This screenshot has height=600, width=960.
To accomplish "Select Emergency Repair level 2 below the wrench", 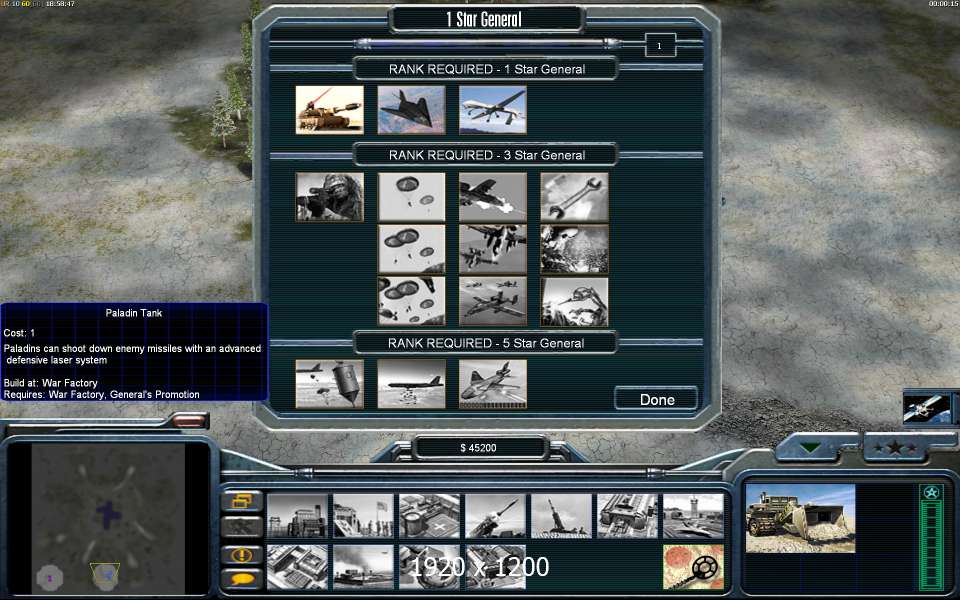I will [x=574, y=249].
